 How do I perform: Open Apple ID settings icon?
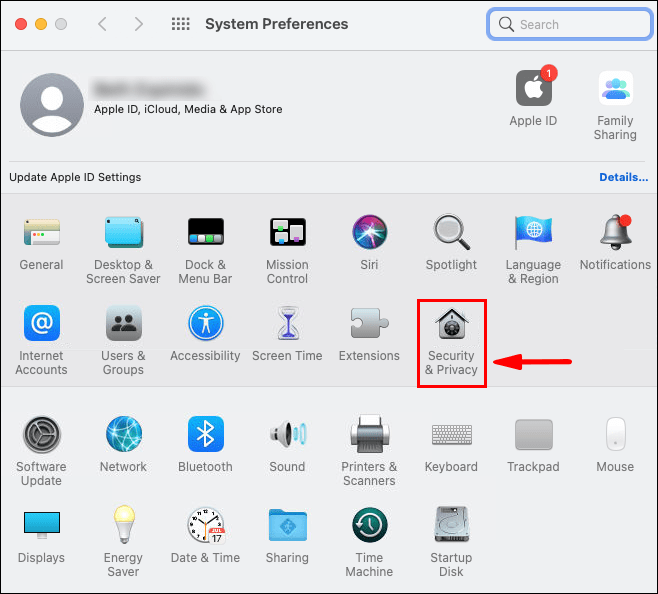point(534,87)
